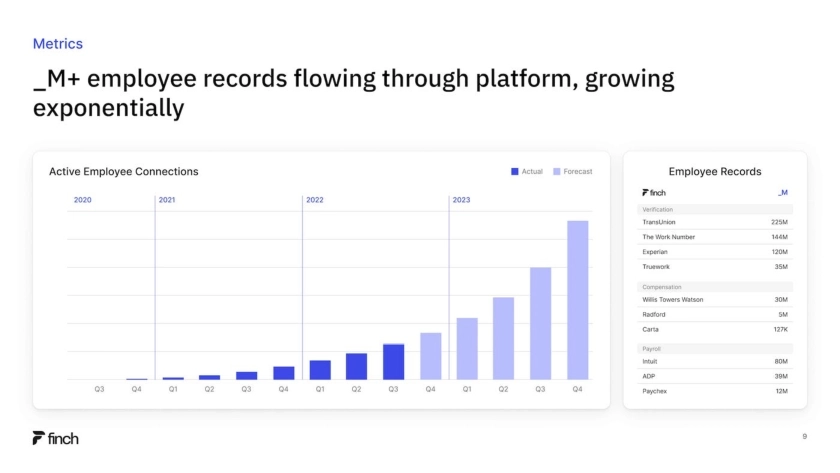
Task: Click the Compensation section header
Action: [x=661, y=287]
